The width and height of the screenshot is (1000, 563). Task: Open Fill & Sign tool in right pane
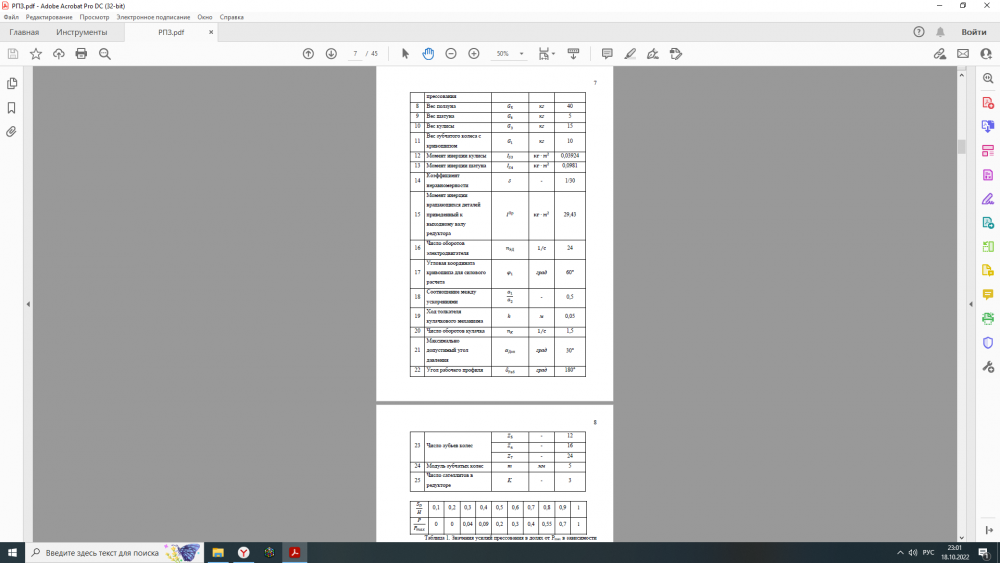(988, 199)
